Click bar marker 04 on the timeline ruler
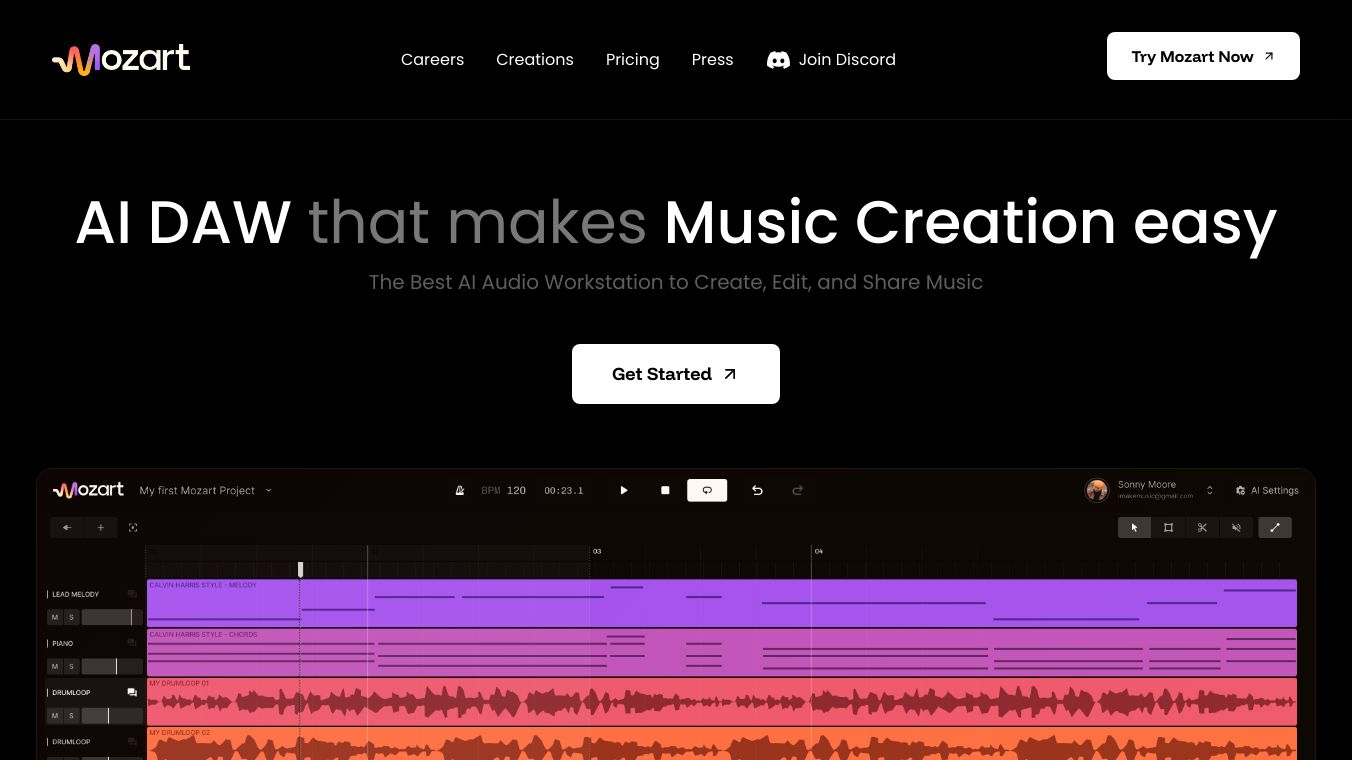 [x=819, y=551]
